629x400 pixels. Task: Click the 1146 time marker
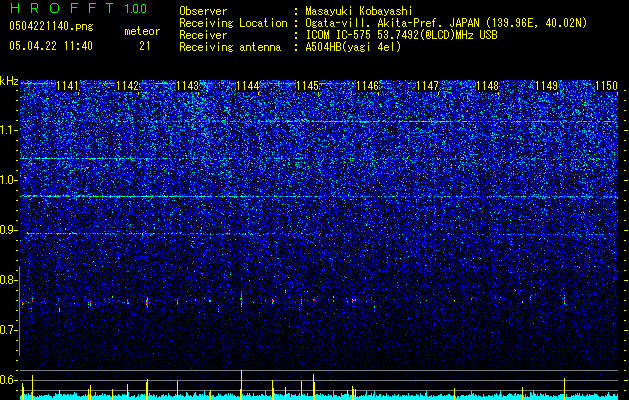click(x=367, y=86)
